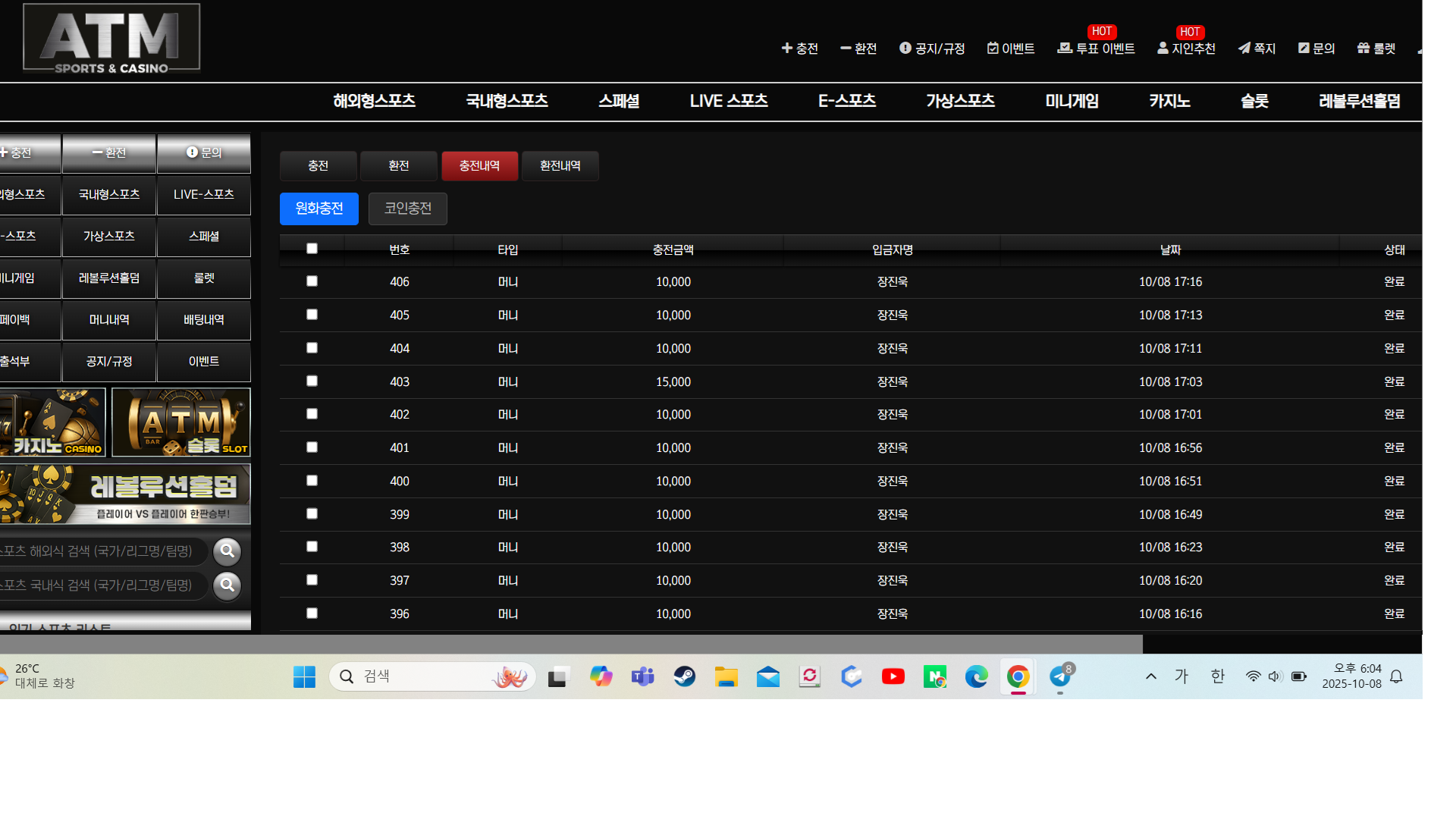The image size is (1456, 819).
Task: Click the overseas sports search input field
Action: coord(99,551)
